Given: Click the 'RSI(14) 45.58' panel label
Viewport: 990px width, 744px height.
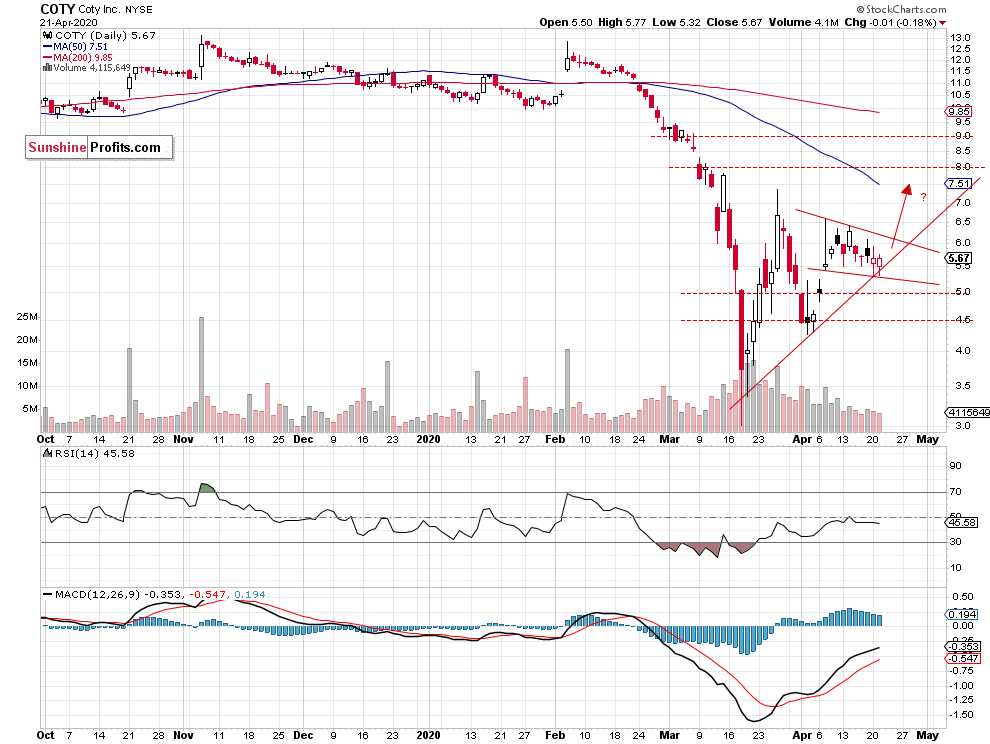Looking at the screenshot, I should (x=95, y=453).
